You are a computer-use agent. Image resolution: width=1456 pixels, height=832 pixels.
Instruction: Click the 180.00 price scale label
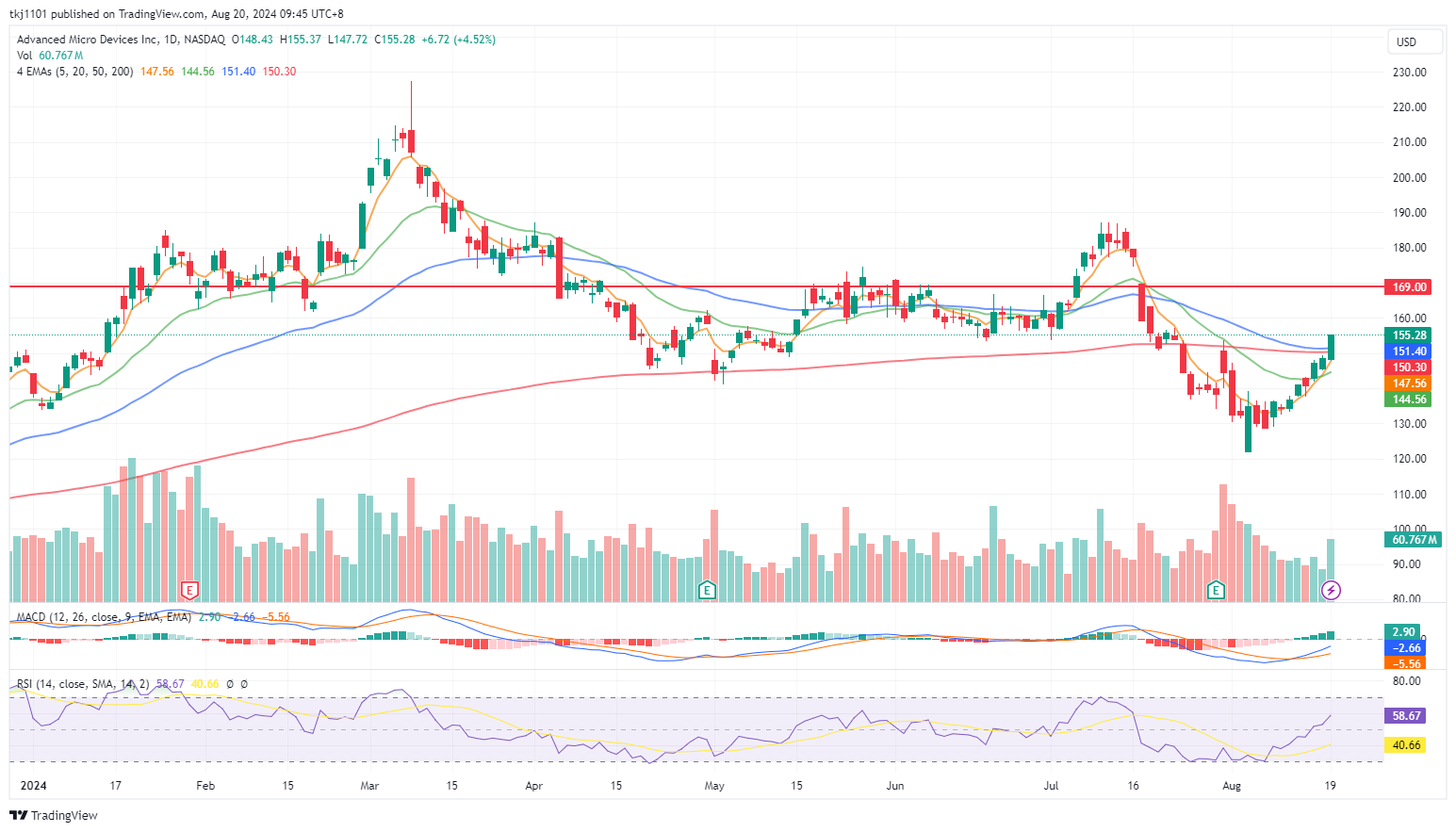(x=1410, y=248)
